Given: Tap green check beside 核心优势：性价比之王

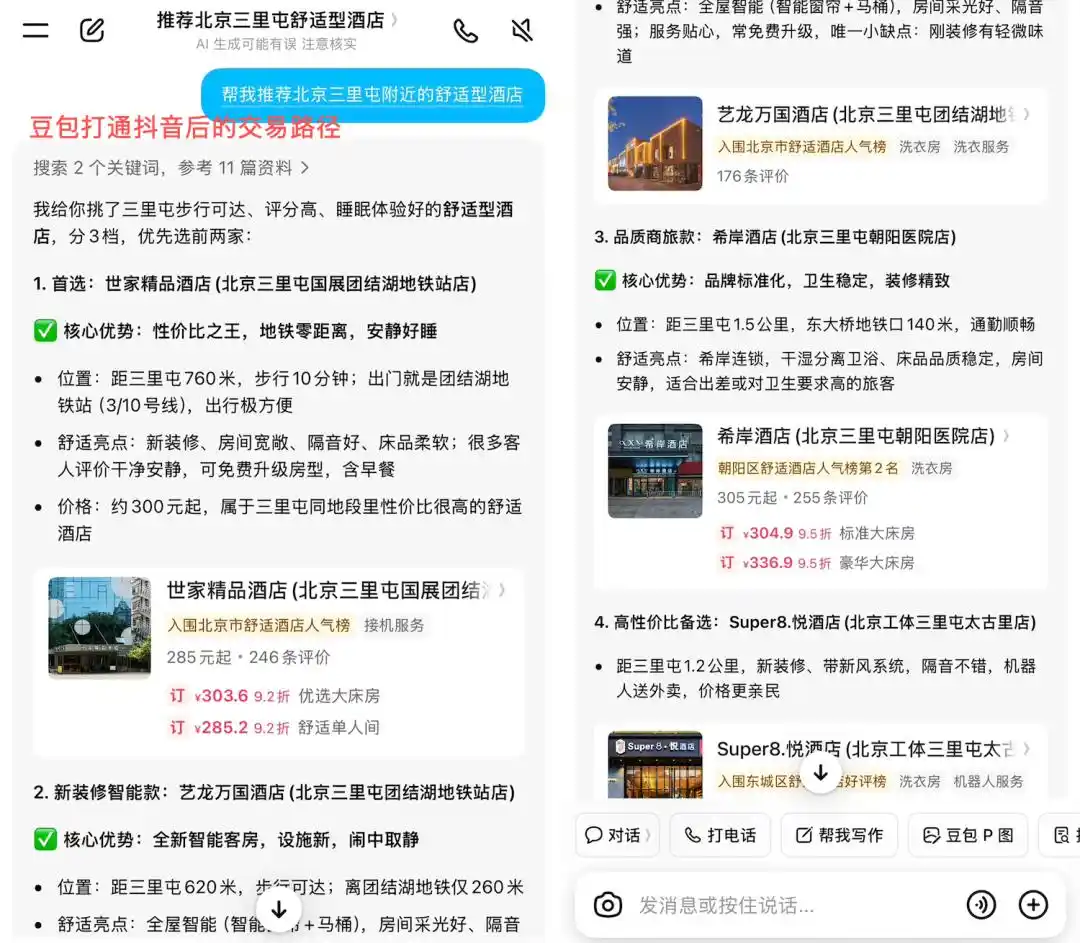Looking at the screenshot, I should 45,331.
